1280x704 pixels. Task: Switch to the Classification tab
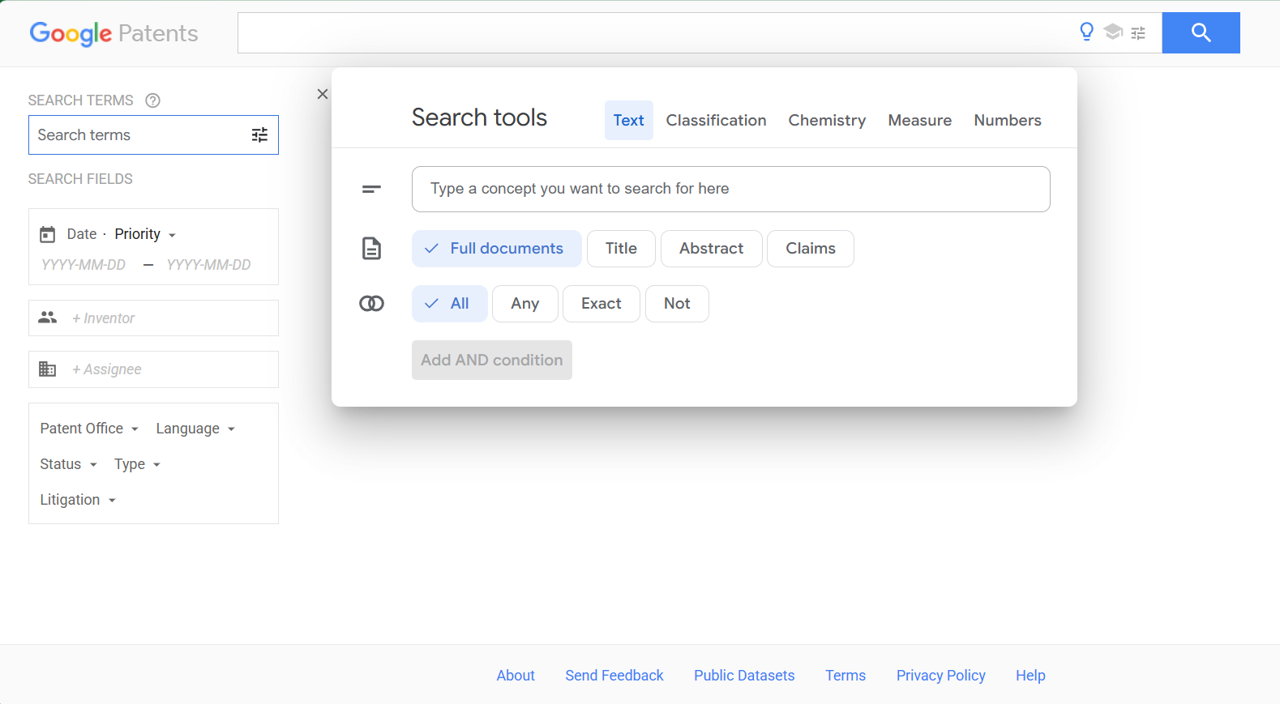(x=716, y=120)
